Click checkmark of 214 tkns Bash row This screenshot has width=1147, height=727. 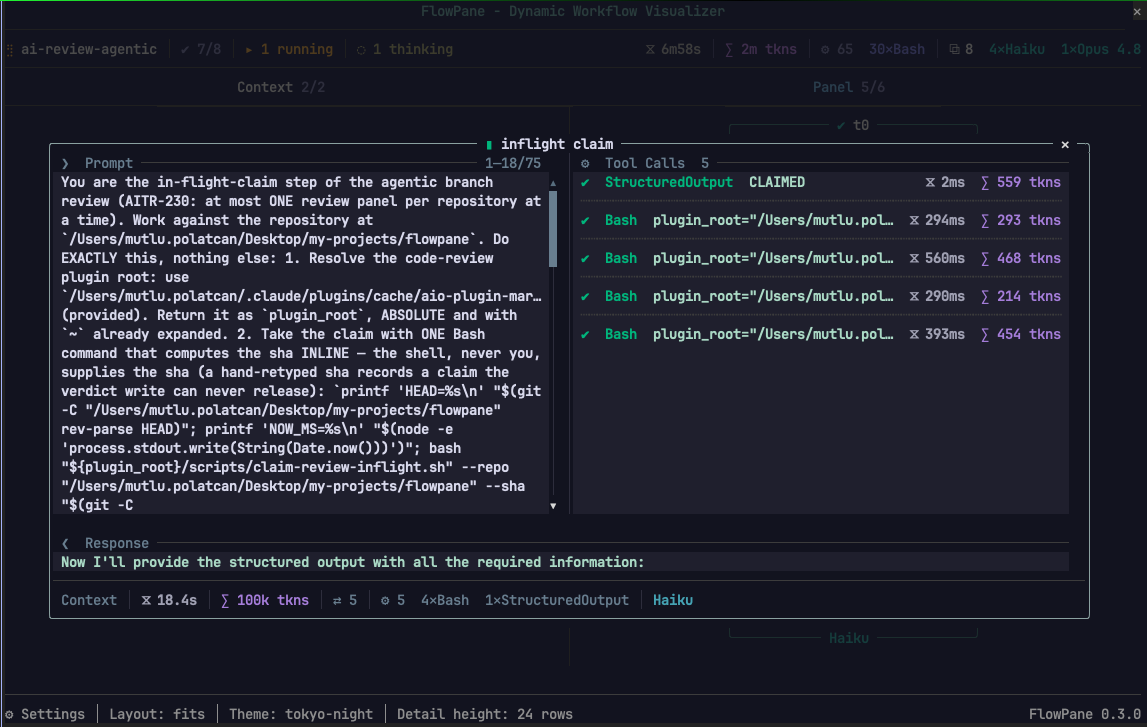[585, 296]
